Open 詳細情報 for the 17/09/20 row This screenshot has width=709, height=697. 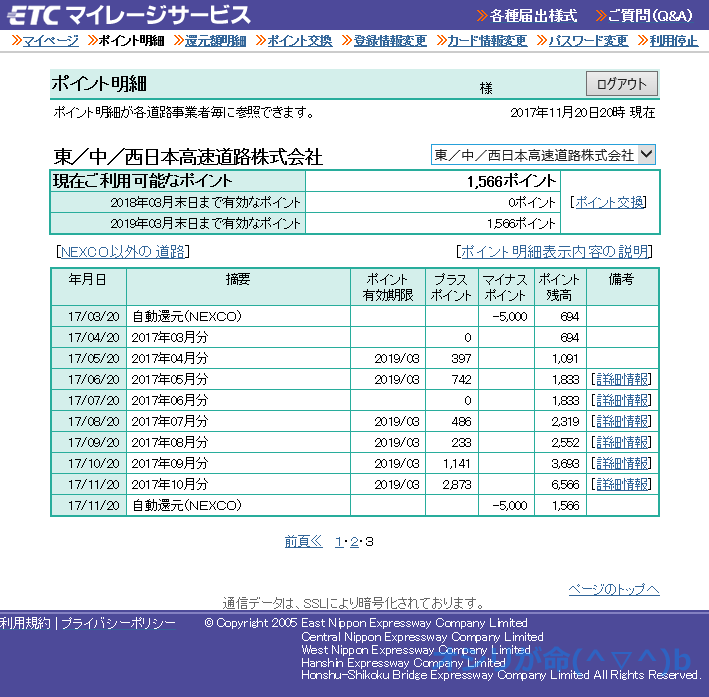pos(622,442)
